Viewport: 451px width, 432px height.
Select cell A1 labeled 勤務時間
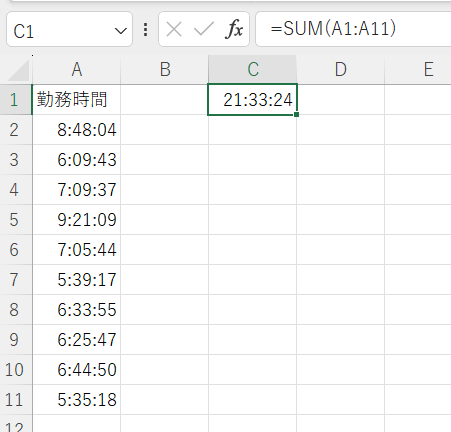(77, 100)
